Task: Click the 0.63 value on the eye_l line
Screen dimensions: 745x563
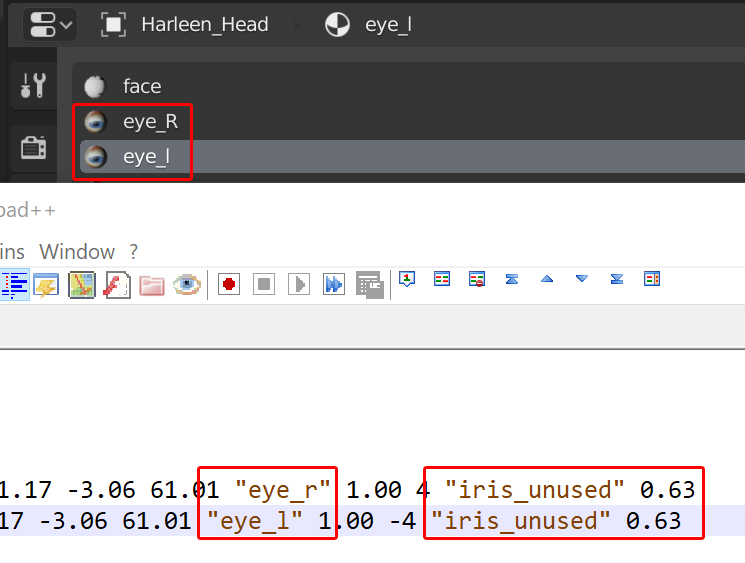Action: pyautogui.click(x=654, y=521)
